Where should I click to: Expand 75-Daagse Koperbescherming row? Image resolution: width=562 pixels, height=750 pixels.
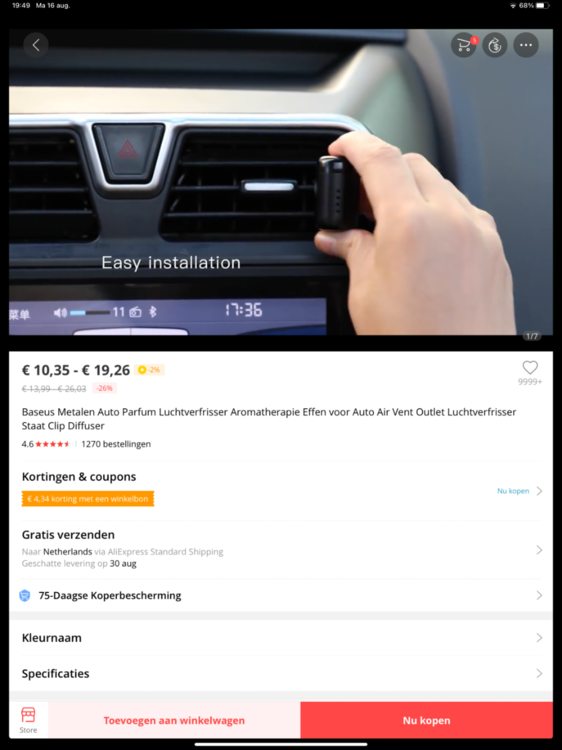[281, 596]
